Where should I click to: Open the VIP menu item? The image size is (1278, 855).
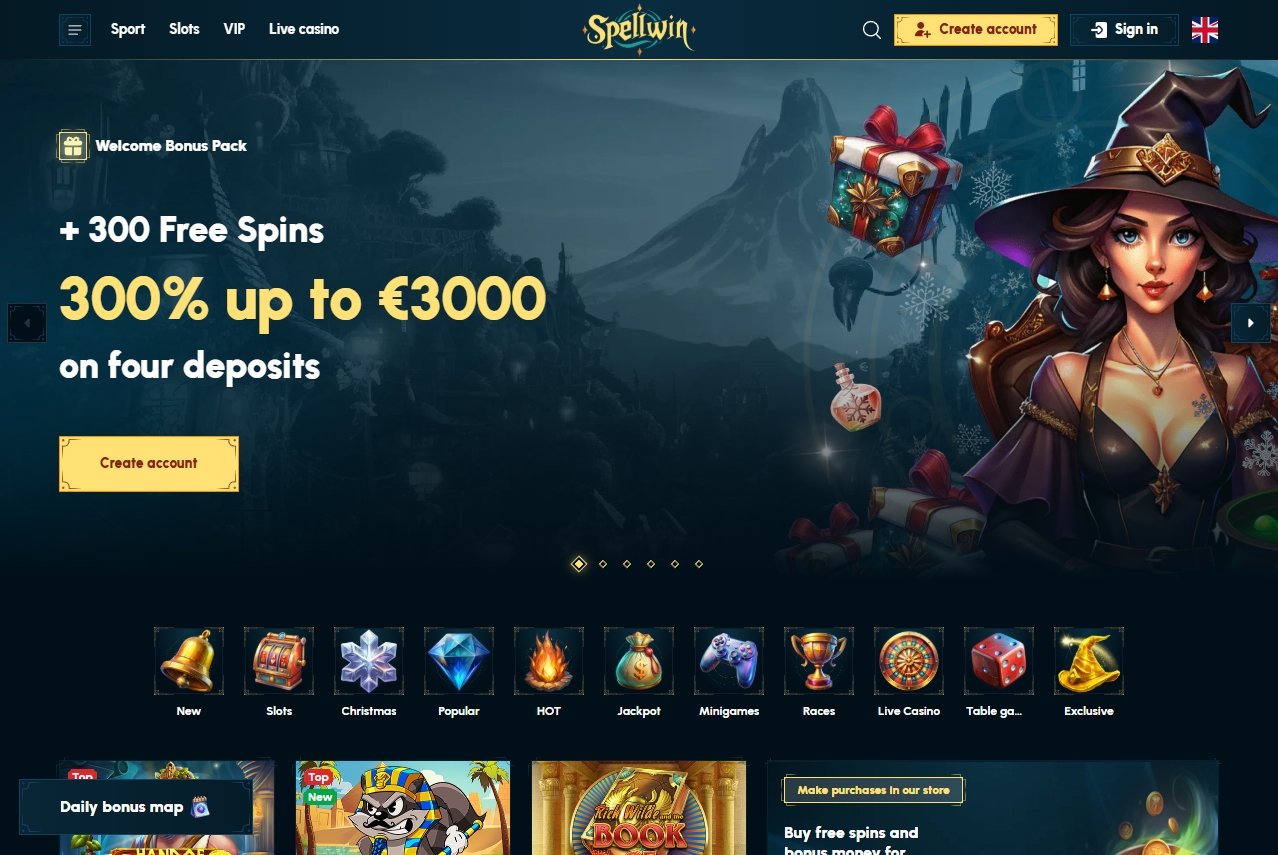[235, 29]
